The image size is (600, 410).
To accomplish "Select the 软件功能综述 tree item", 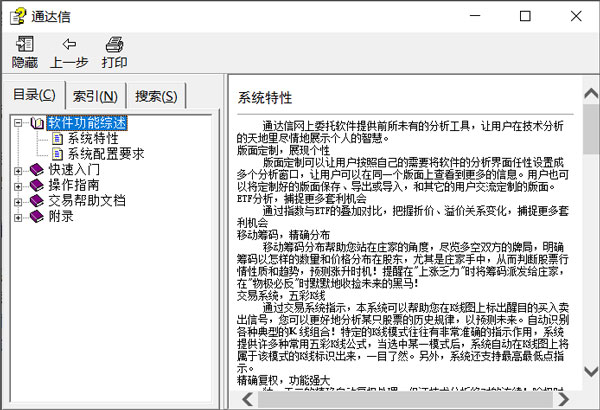I will 87,123.
